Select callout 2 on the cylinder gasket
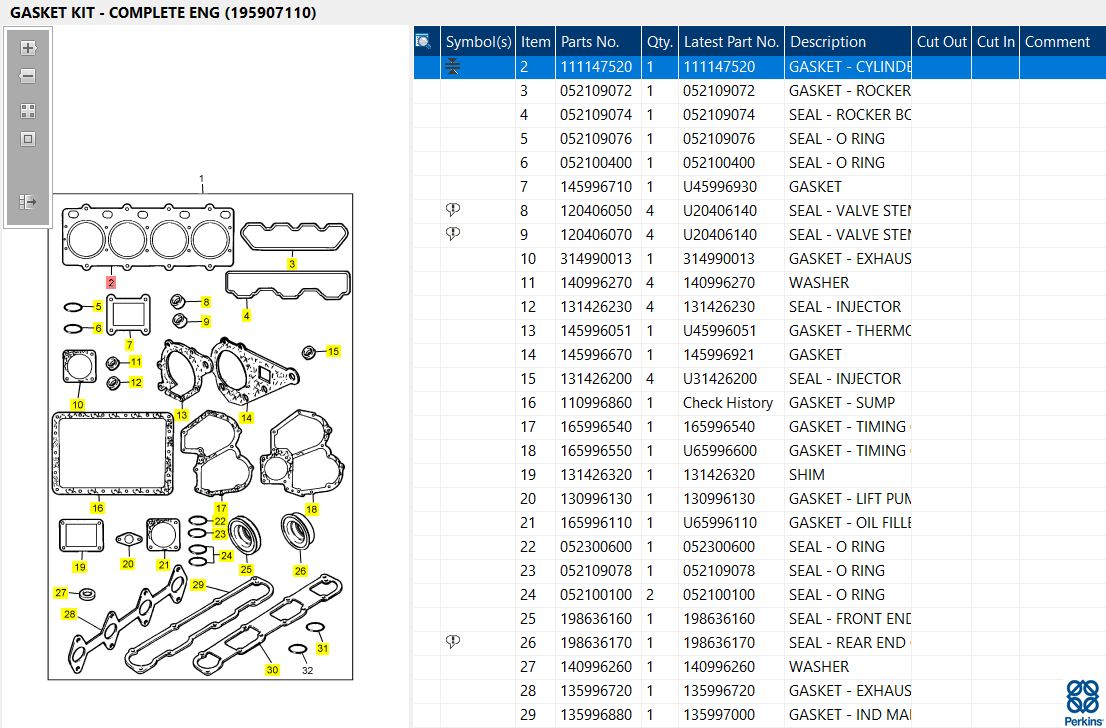The height and width of the screenshot is (728, 1106). click(111, 283)
